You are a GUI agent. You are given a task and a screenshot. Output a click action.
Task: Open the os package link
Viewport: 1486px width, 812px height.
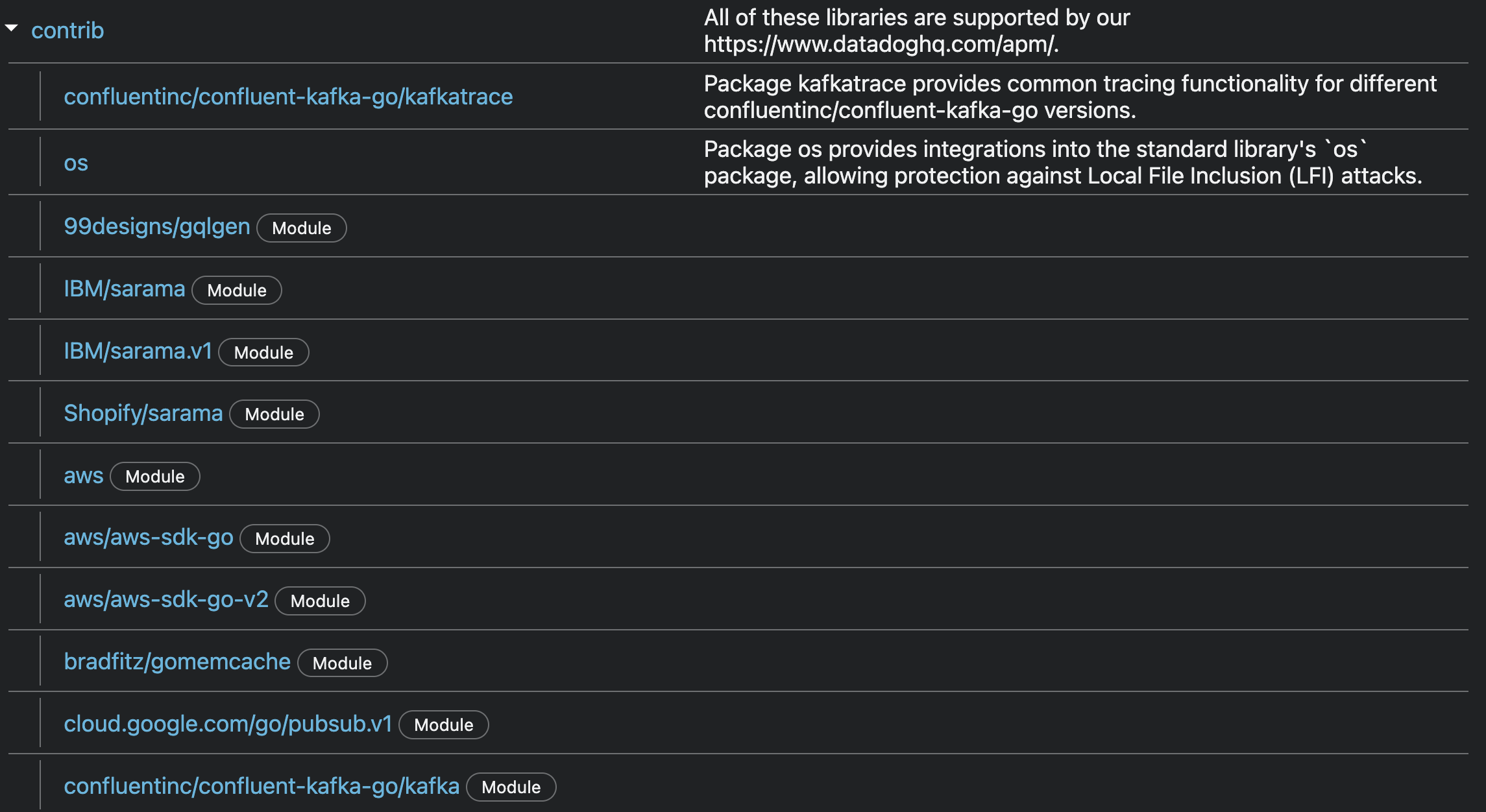tap(76, 163)
